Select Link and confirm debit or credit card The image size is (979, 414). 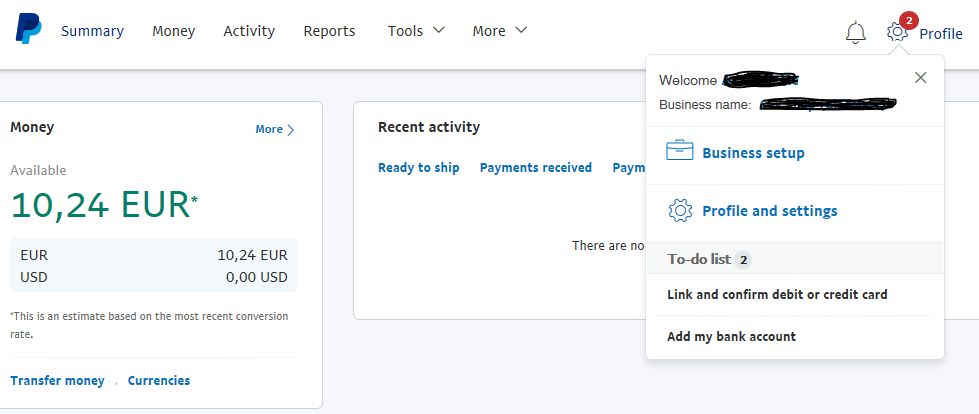[x=777, y=295]
